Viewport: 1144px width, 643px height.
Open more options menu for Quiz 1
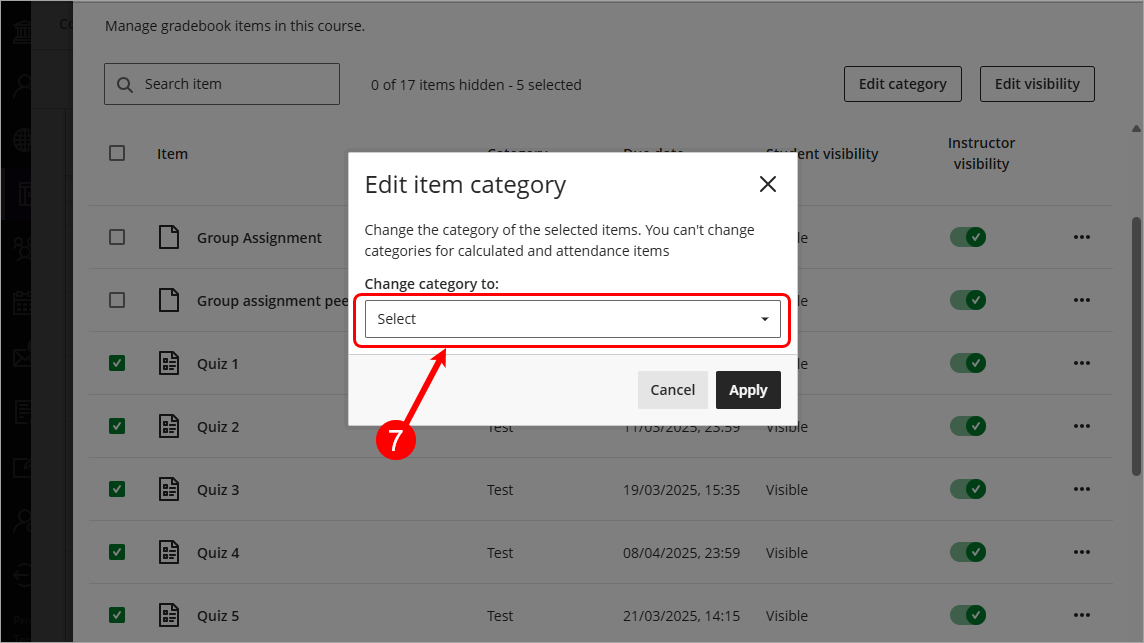coord(1081,363)
